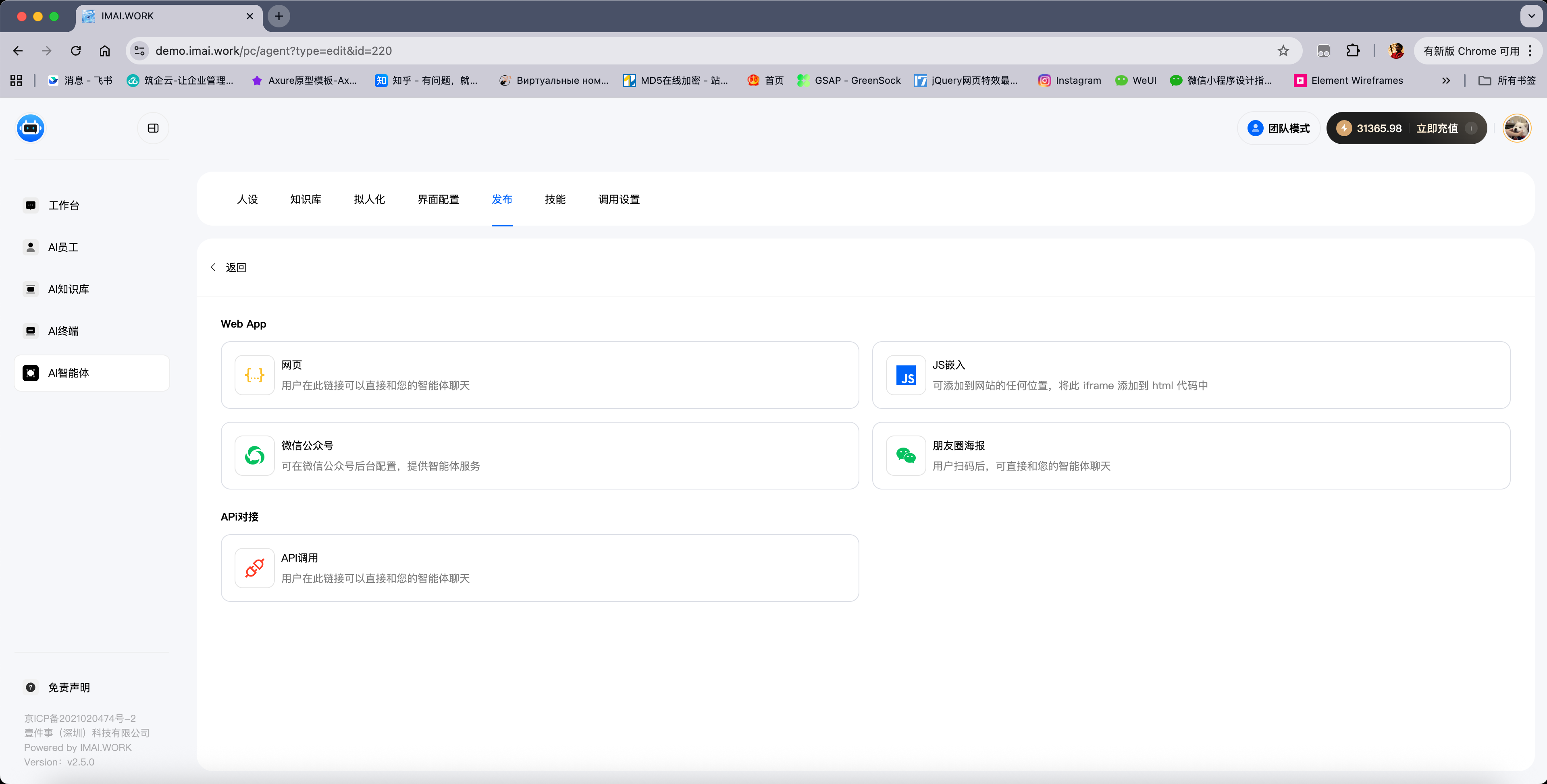1547x784 pixels.
Task: Click the 网页 code brackets icon
Action: [254, 375]
